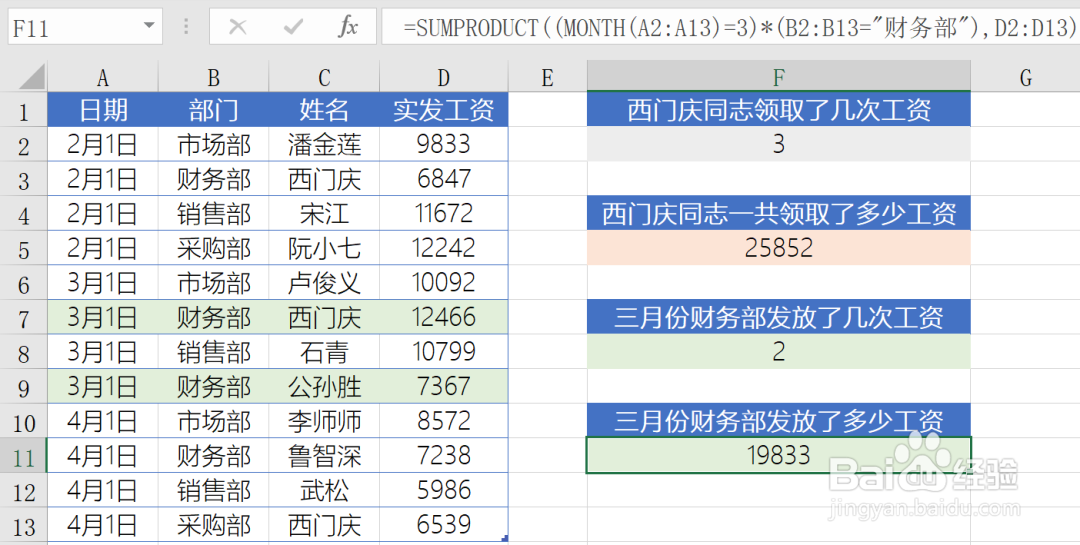Image resolution: width=1080 pixels, height=545 pixels.
Task: Select salary cell 10092
Action: tap(444, 283)
